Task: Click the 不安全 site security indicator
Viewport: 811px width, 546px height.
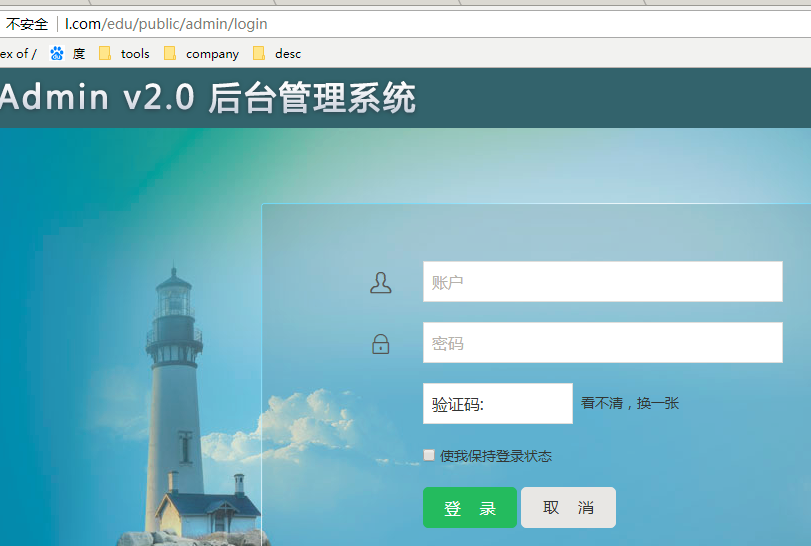Action: point(27,24)
